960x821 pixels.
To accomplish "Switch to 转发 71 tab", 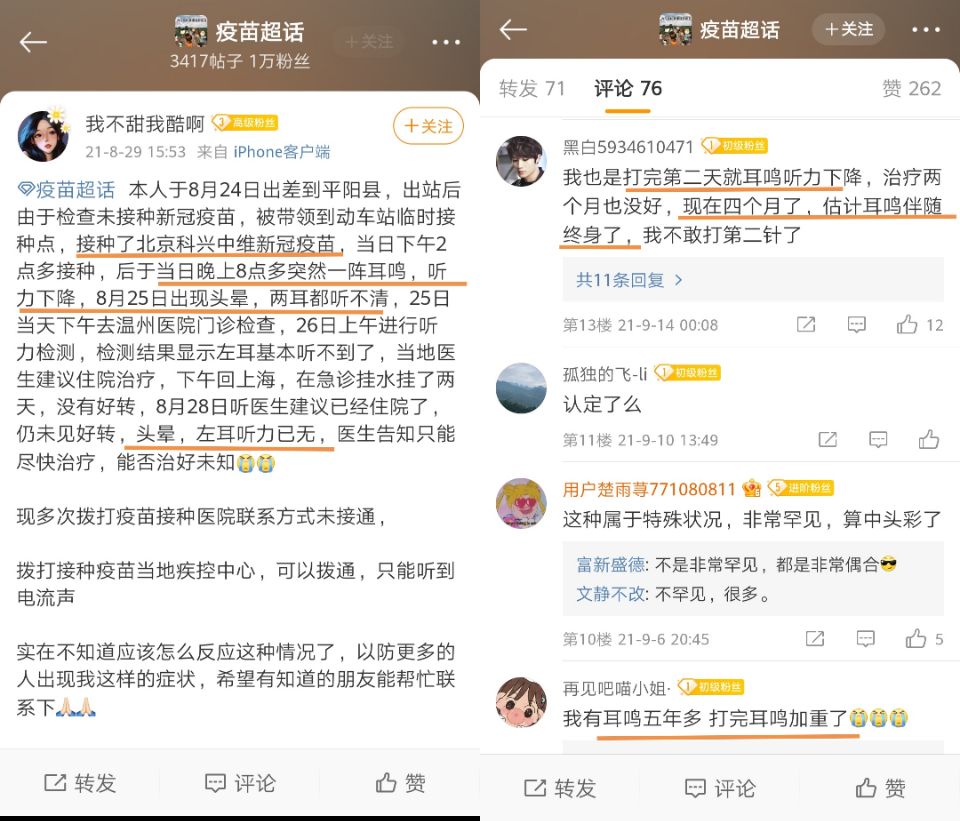I will coord(531,89).
